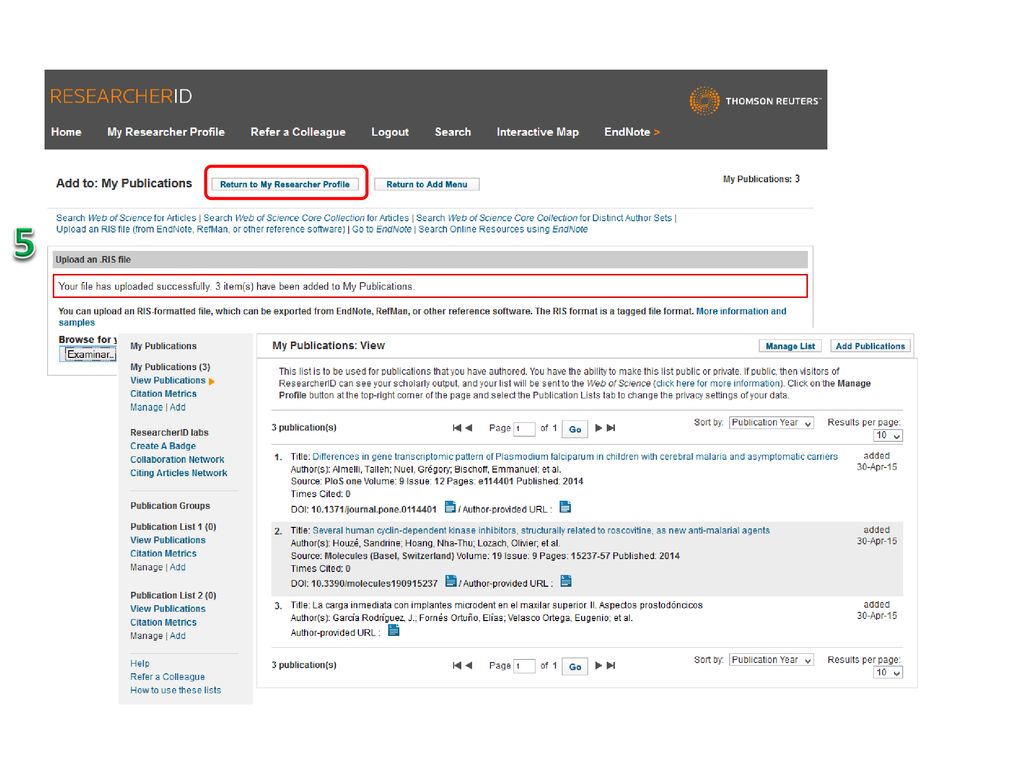Click Manage under My Publications sidebar
Viewport: 1024px width, 768px height.
click(146, 408)
